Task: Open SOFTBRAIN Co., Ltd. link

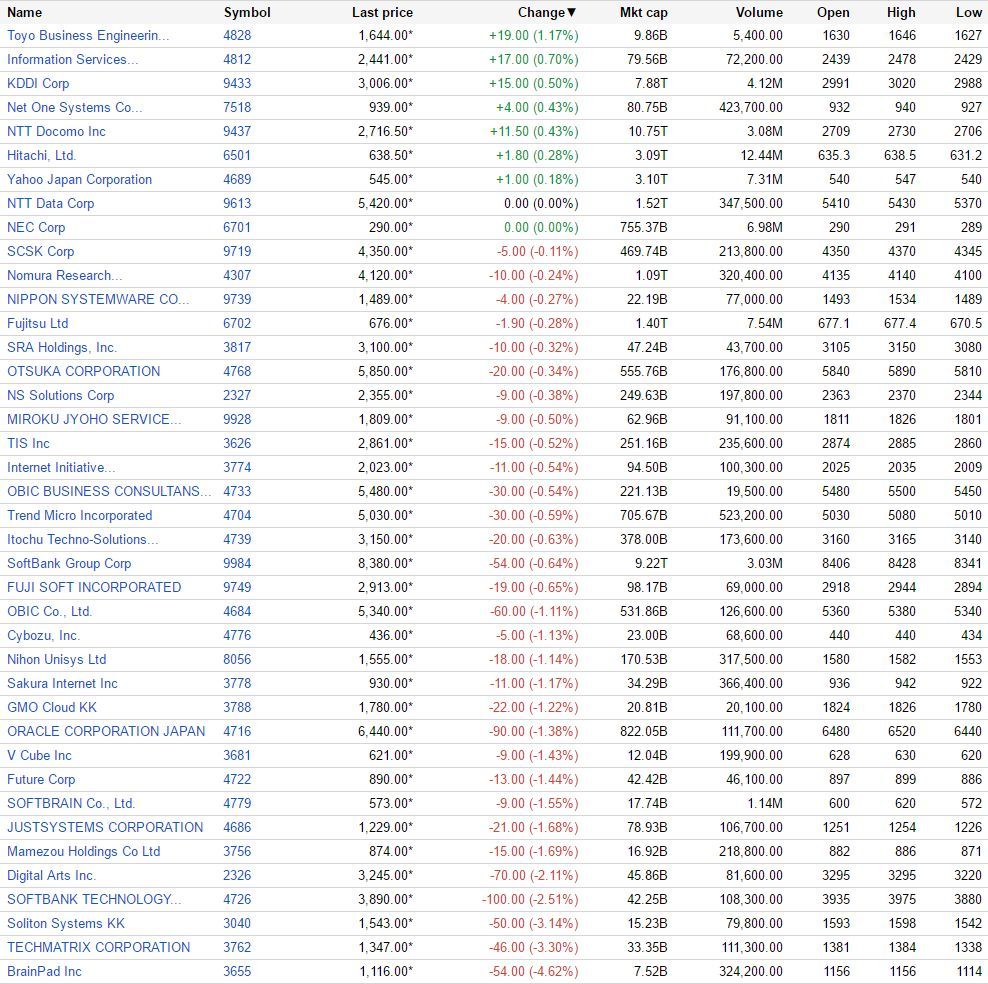Action: (71, 803)
